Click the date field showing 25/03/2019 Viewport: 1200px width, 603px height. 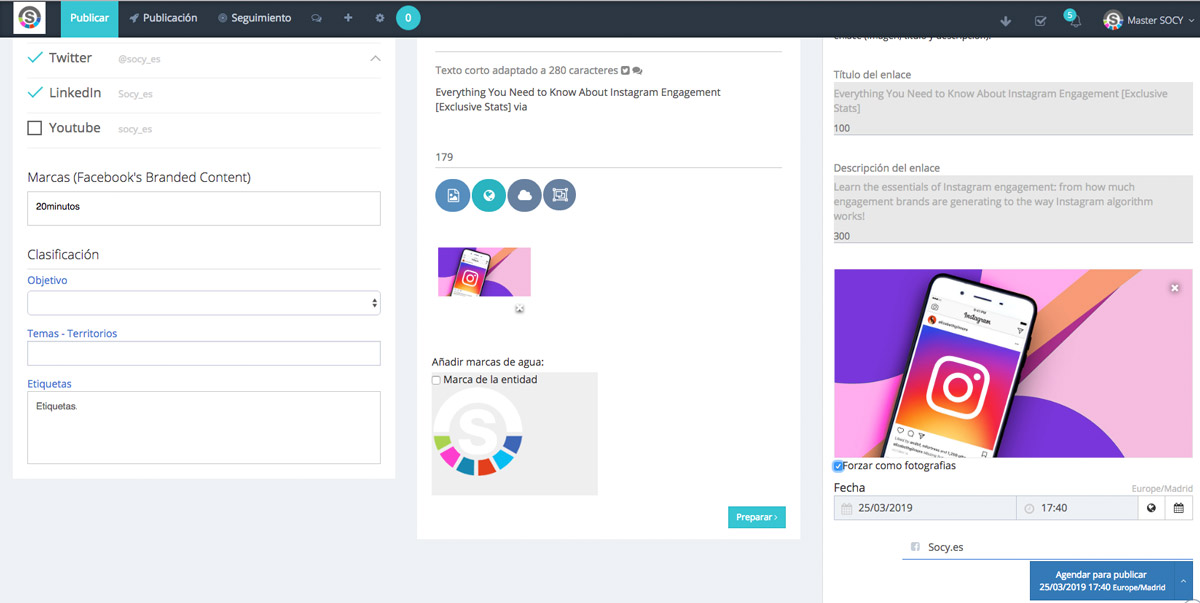[x=925, y=508]
